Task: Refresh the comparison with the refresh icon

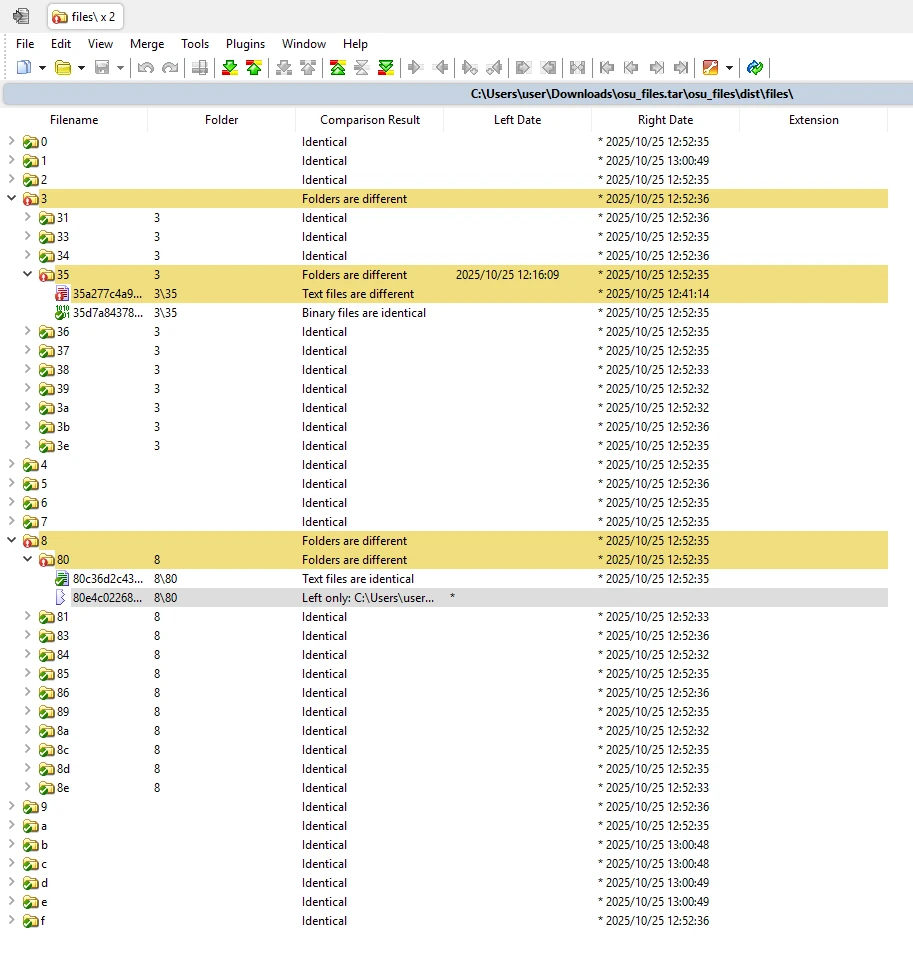Action: (755, 68)
